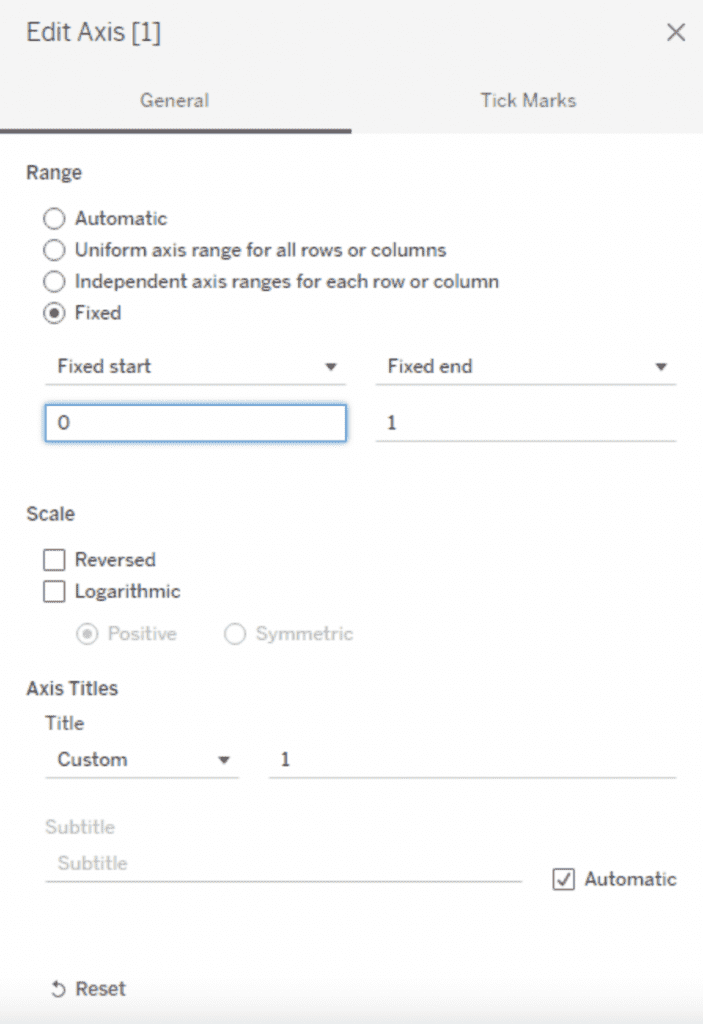
Task: Open the Custom title dropdown
Action: pos(142,760)
